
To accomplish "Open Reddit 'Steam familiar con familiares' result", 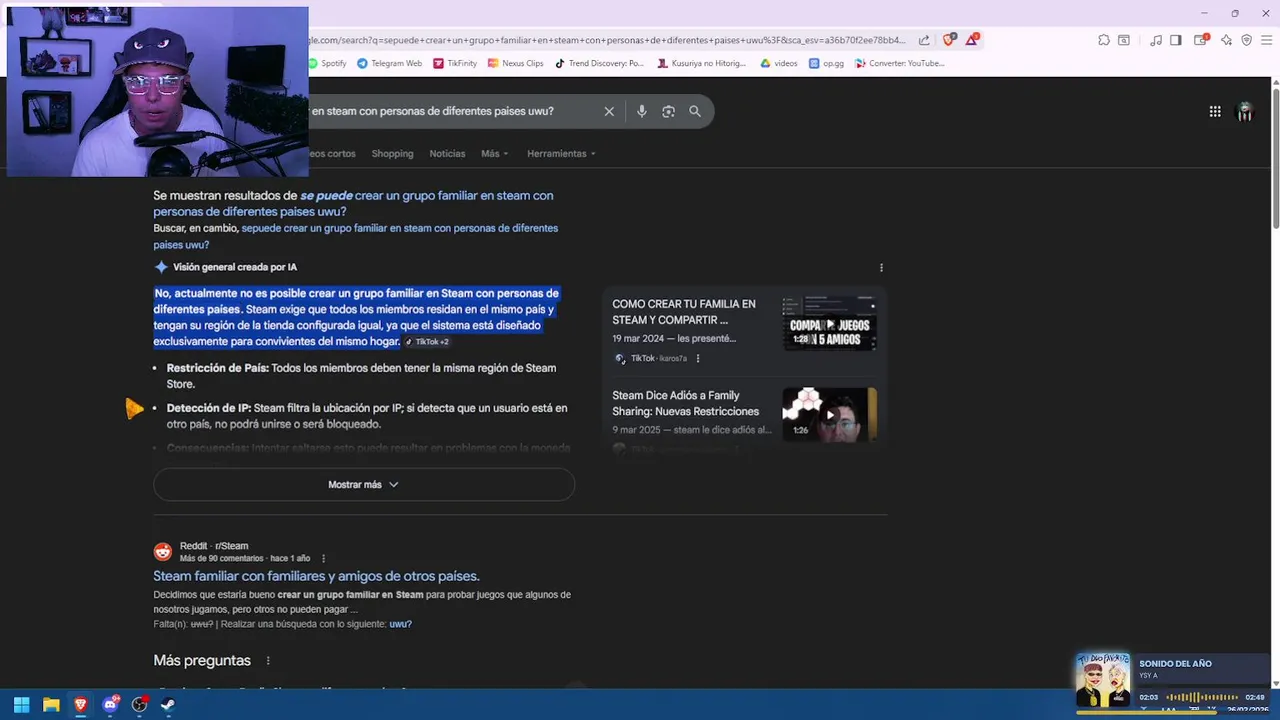I will [316, 576].
